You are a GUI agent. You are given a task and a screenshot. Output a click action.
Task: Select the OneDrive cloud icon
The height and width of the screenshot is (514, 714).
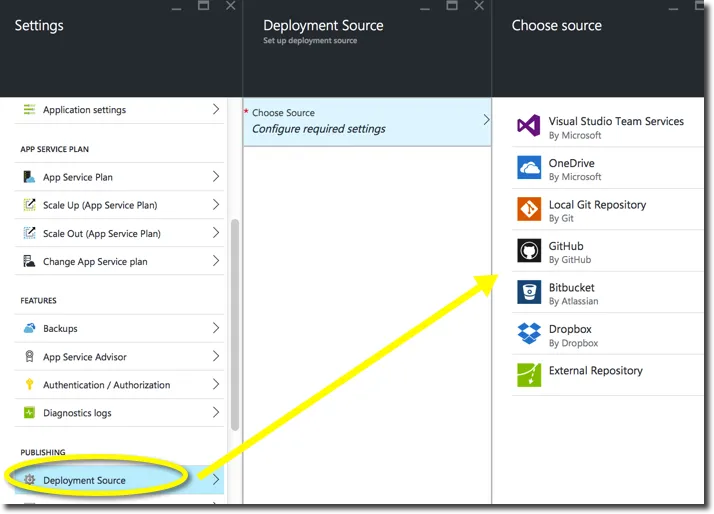(529, 168)
